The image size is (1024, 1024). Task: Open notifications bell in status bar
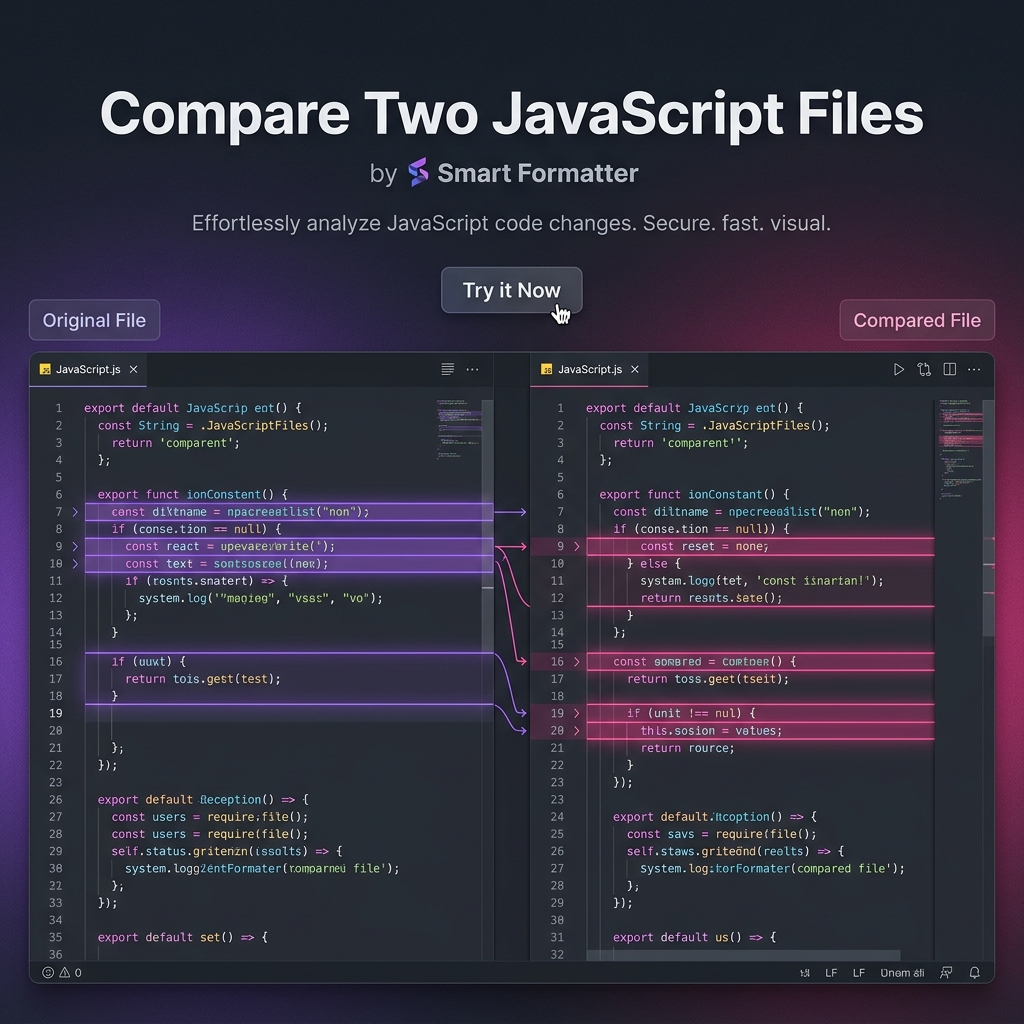click(x=974, y=973)
